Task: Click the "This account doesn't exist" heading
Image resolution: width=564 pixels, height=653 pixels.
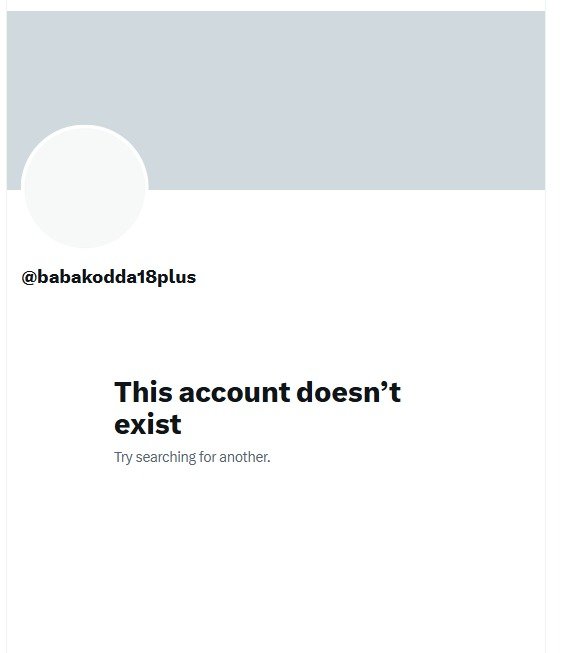Action: click(x=257, y=408)
